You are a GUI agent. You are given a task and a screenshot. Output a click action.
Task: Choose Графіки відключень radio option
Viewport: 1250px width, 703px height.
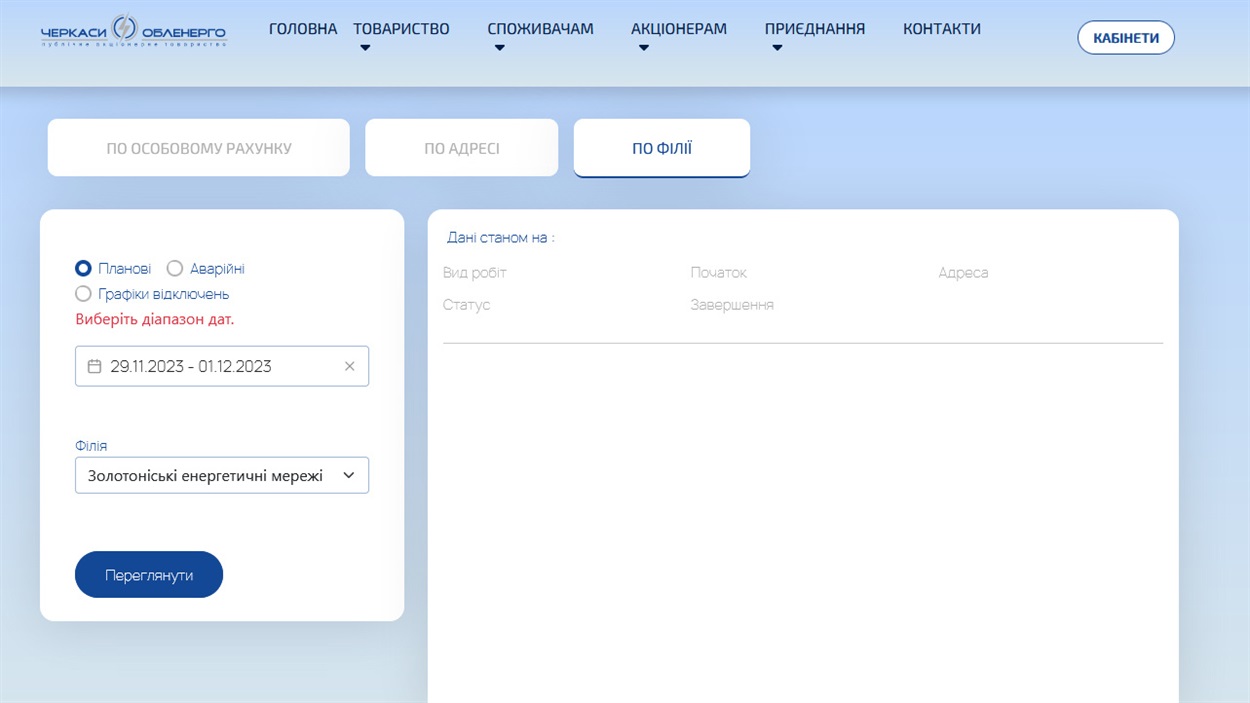(84, 294)
